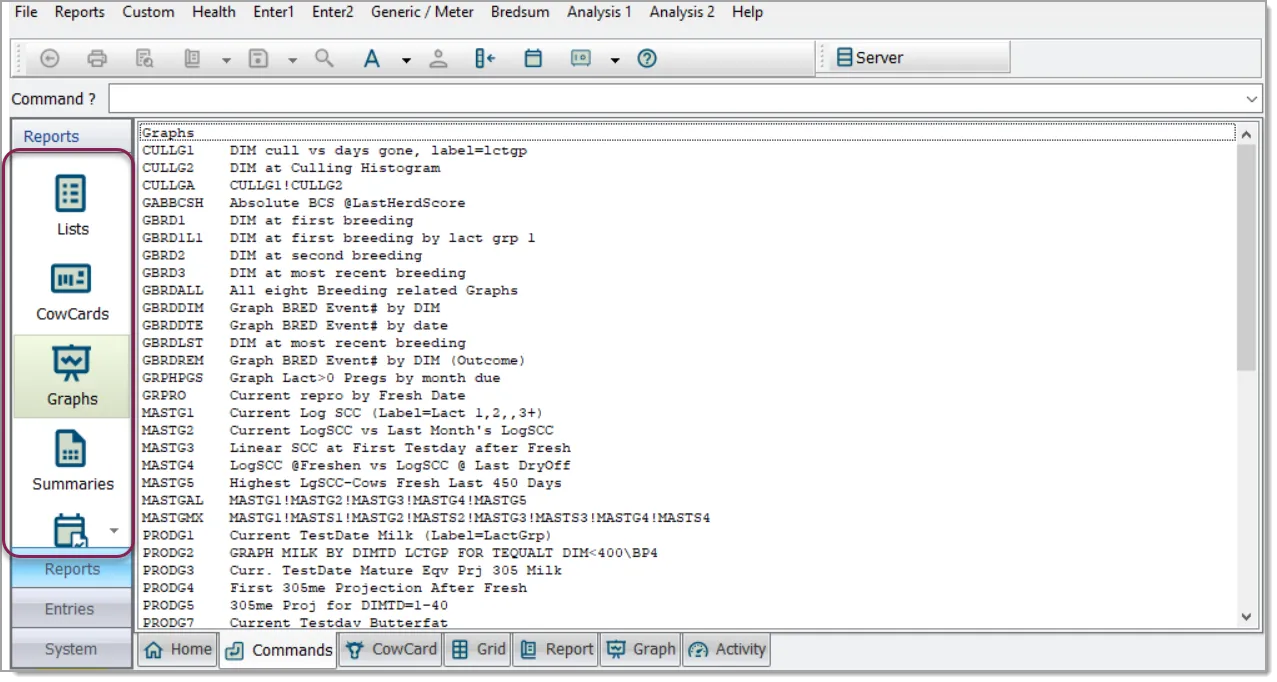The height and width of the screenshot is (682, 1277).
Task: Switch to the CowCard tab
Action: click(390, 650)
